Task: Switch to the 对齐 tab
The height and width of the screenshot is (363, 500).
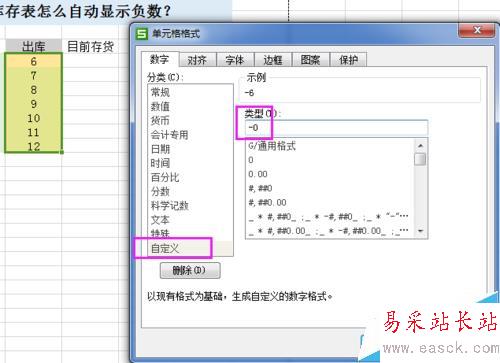Action: coord(197,60)
